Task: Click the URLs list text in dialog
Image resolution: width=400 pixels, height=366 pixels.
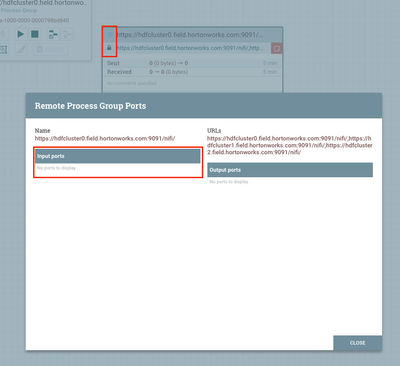Action: (290, 145)
